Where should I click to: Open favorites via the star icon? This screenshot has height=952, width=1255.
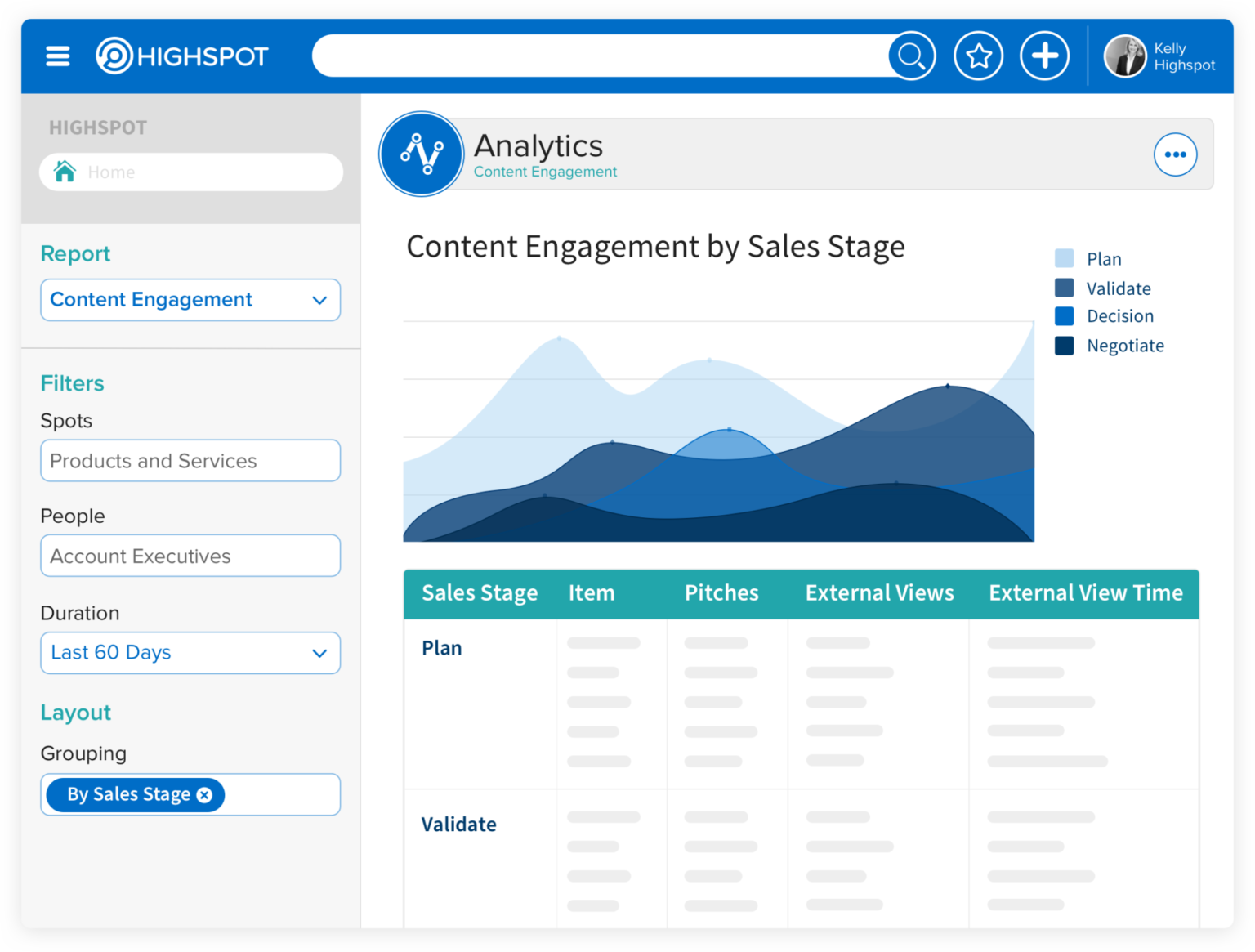(978, 55)
